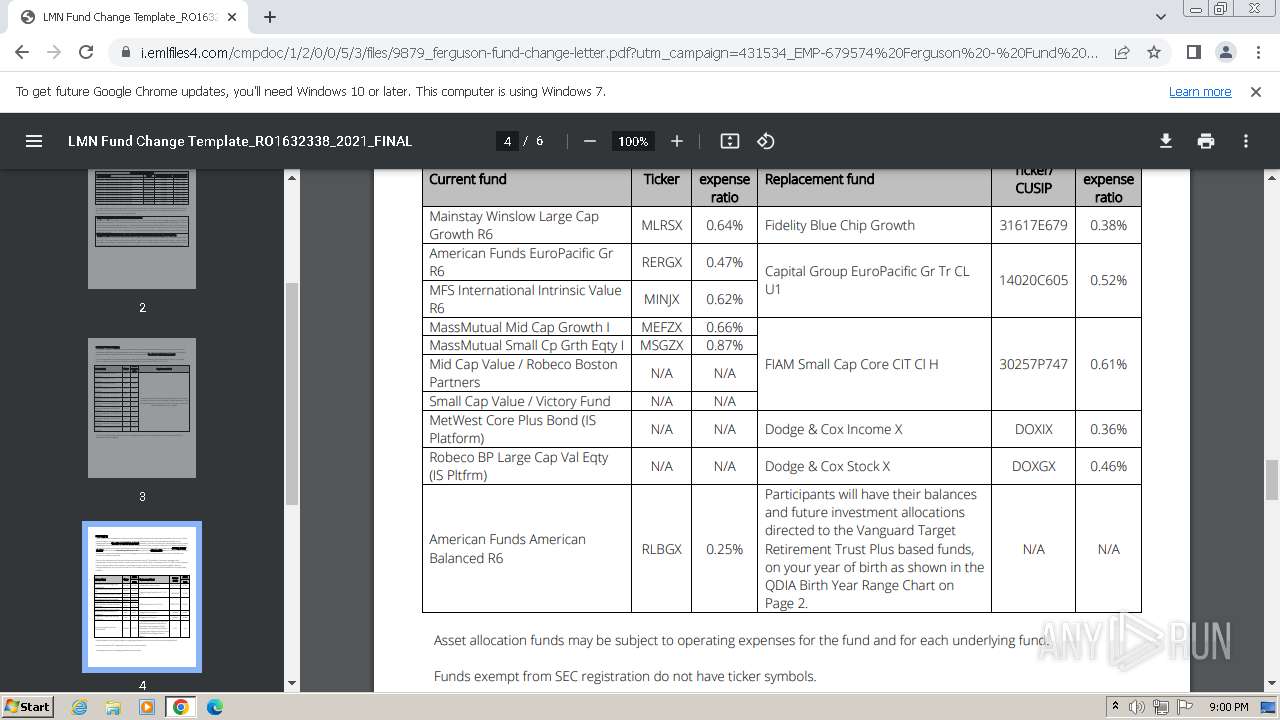Screen dimensions: 1280x720
Task: Open a new browser tab
Action: (270, 17)
